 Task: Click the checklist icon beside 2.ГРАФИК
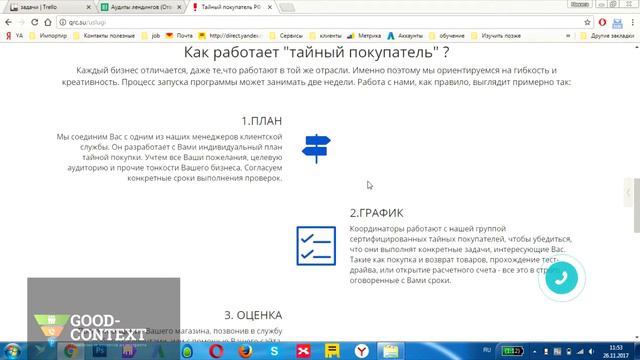[316, 246]
